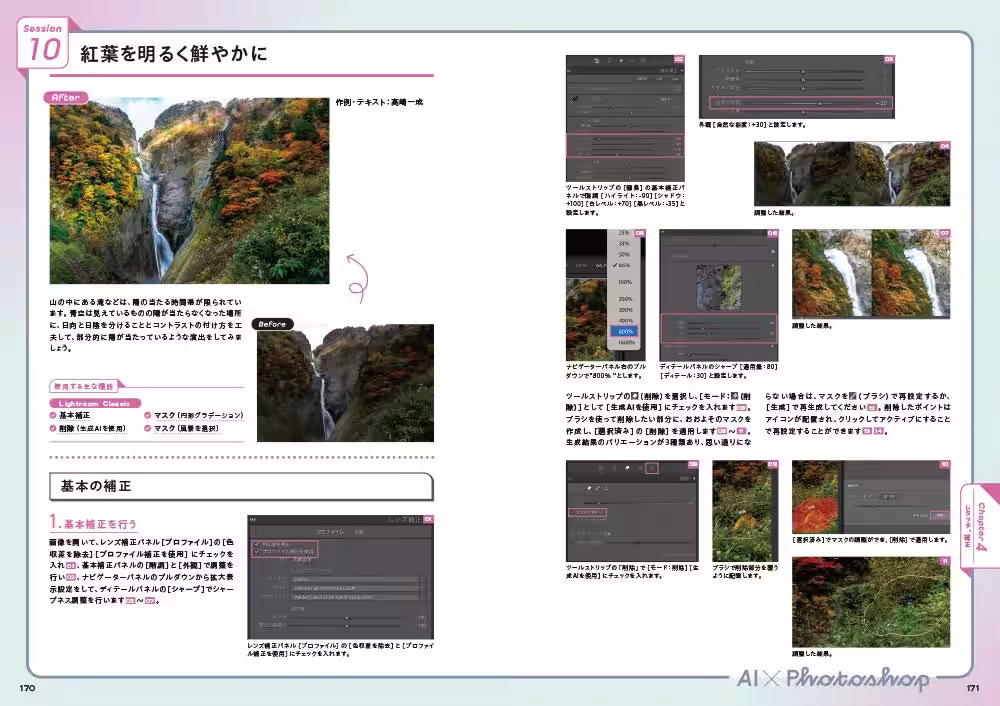Enable the 色収差を除去 checkbox
The width and height of the screenshot is (1000, 706).
(257, 544)
